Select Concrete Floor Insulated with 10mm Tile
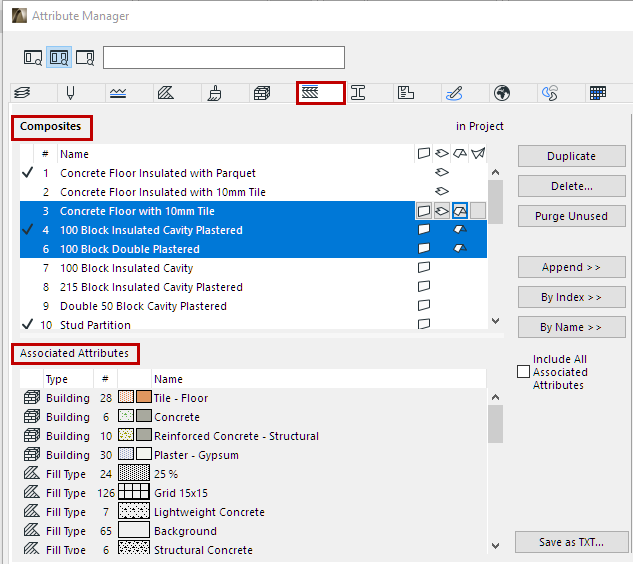The width and height of the screenshot is (633, 564). click(254, 192)
